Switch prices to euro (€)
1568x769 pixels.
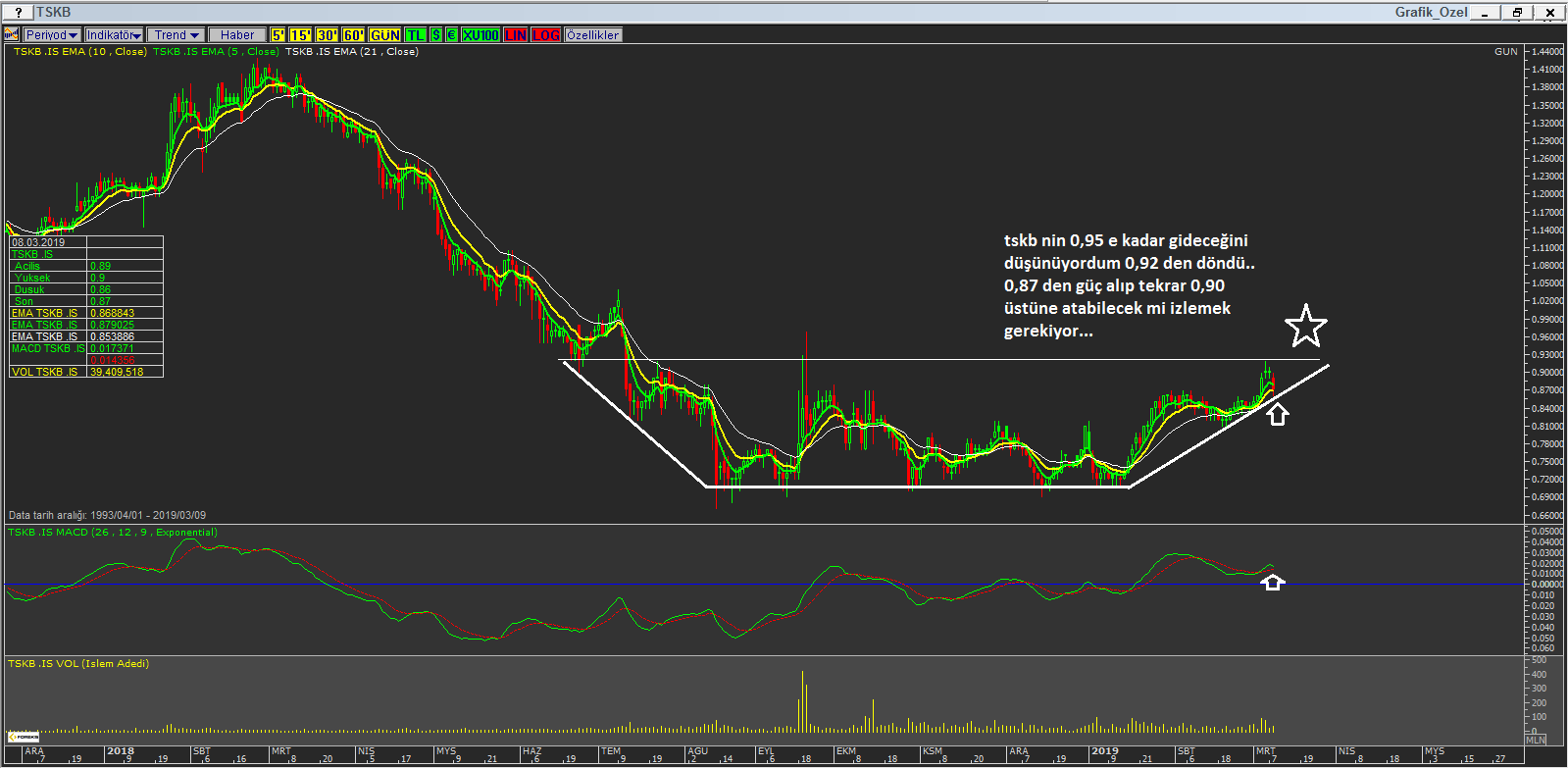tap(452, 34)
